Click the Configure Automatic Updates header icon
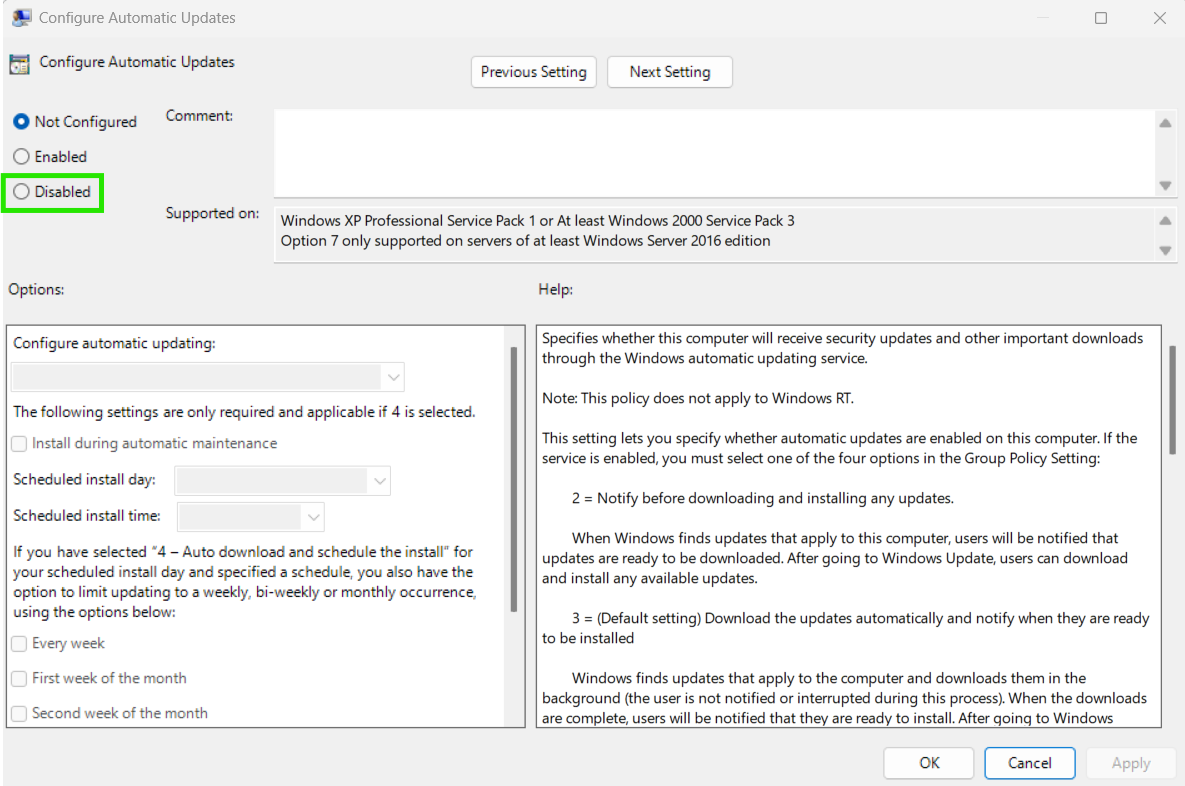 [19, 64]
